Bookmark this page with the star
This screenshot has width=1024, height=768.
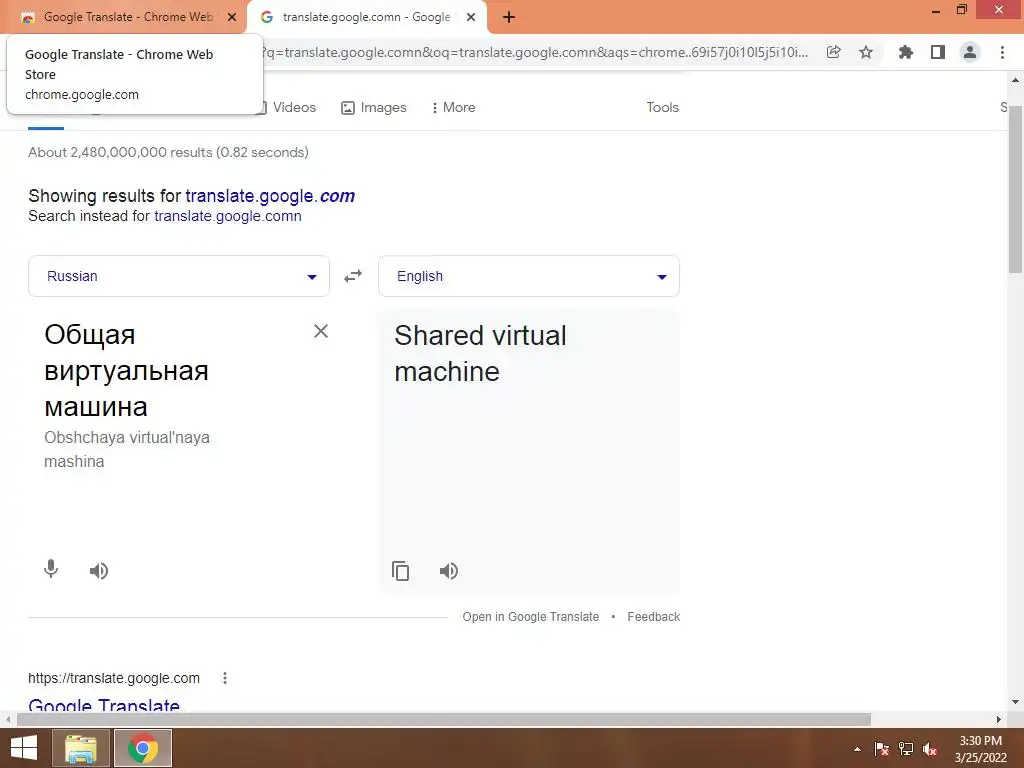coord(866,52)
